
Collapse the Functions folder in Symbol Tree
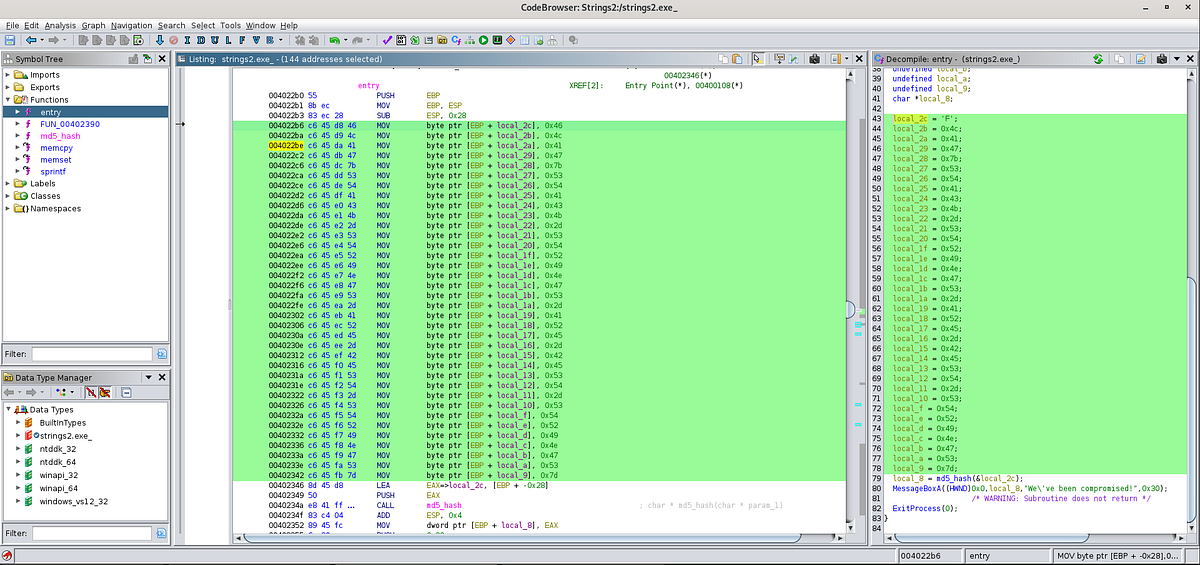click(9, 100)
